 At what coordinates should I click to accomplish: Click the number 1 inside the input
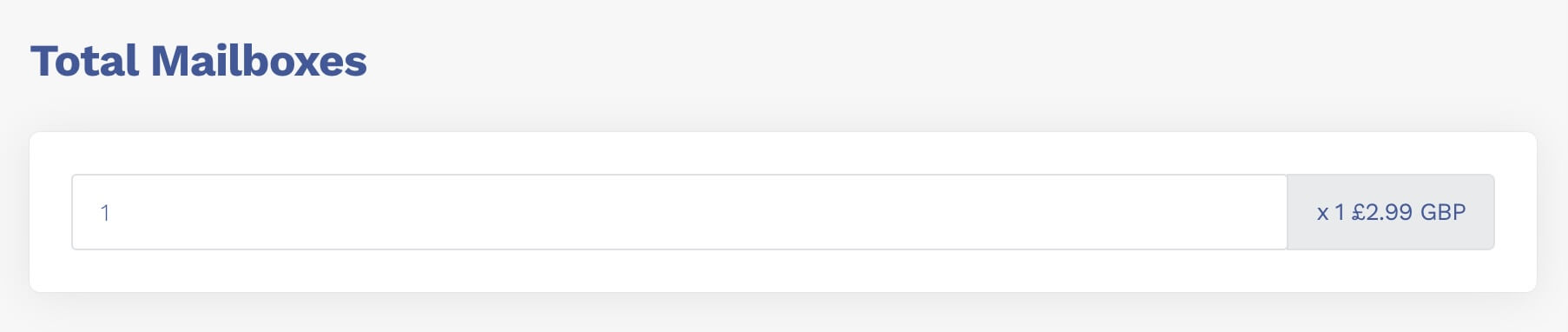point(105,213)
